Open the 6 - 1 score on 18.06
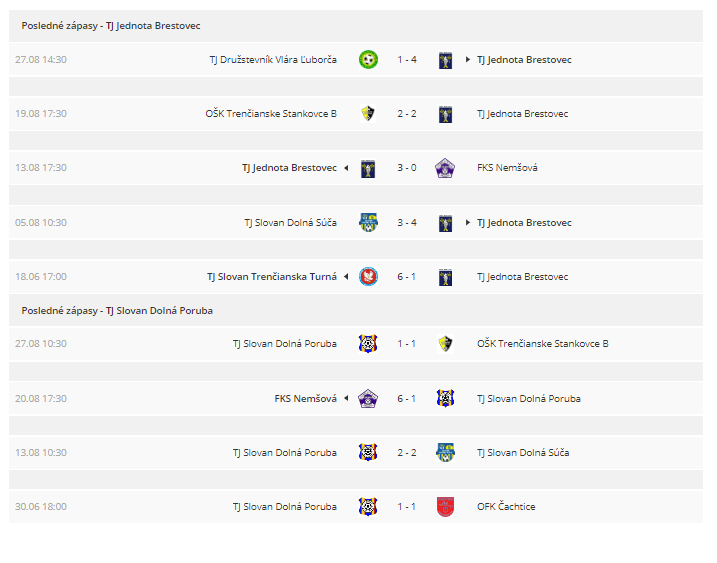The height and width of the screenshot is (563, 717). click(407, 277)
